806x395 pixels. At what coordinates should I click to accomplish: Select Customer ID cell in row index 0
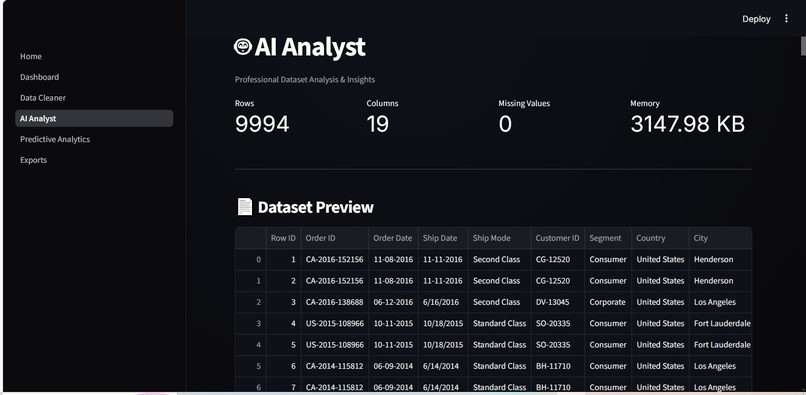pos(558,260)
